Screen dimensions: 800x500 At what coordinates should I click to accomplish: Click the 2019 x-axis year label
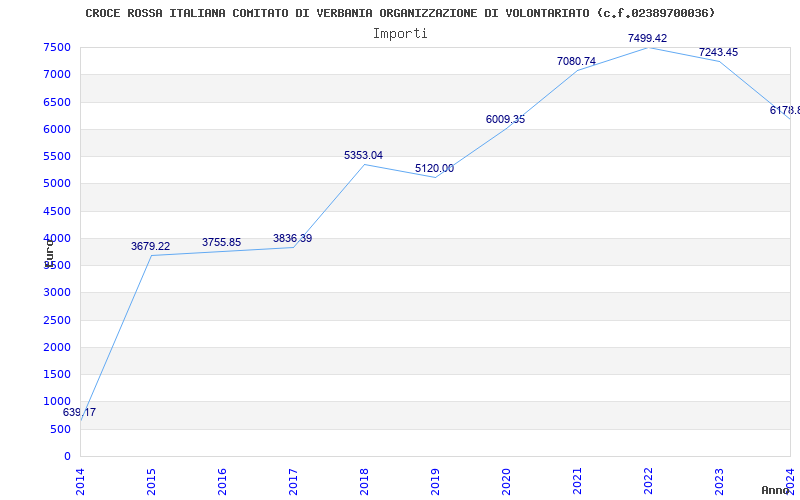(434, 482)
